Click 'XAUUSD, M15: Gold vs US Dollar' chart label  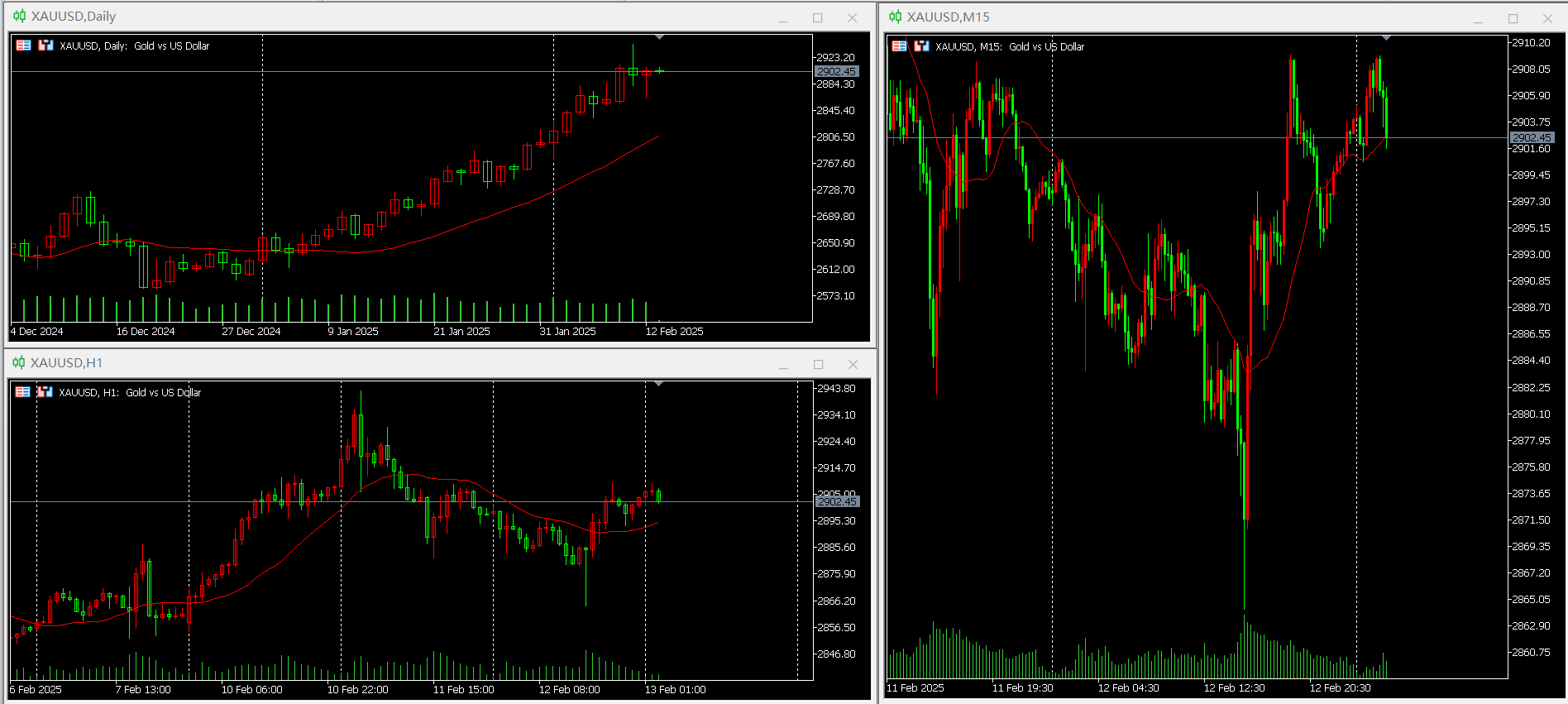[x=1010, y=47]
